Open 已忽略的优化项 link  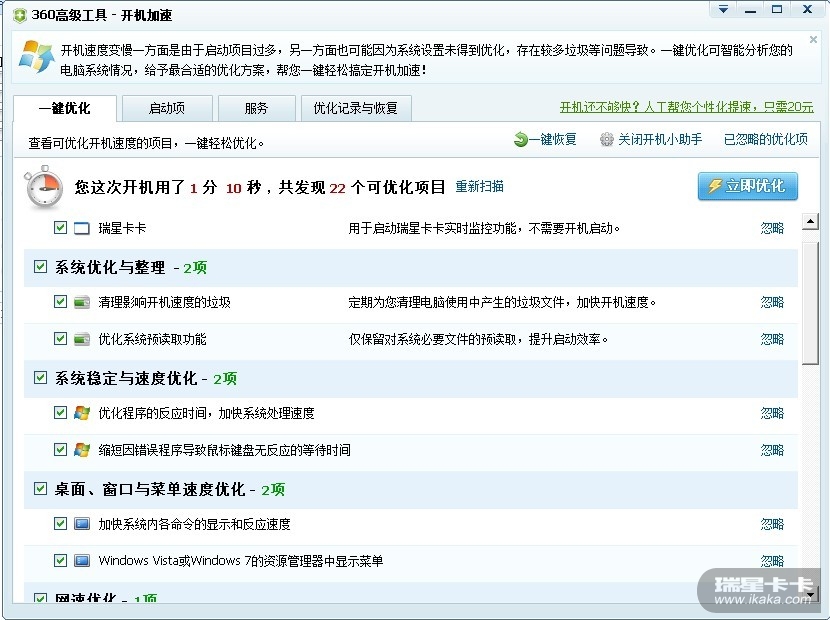point(765,139)
